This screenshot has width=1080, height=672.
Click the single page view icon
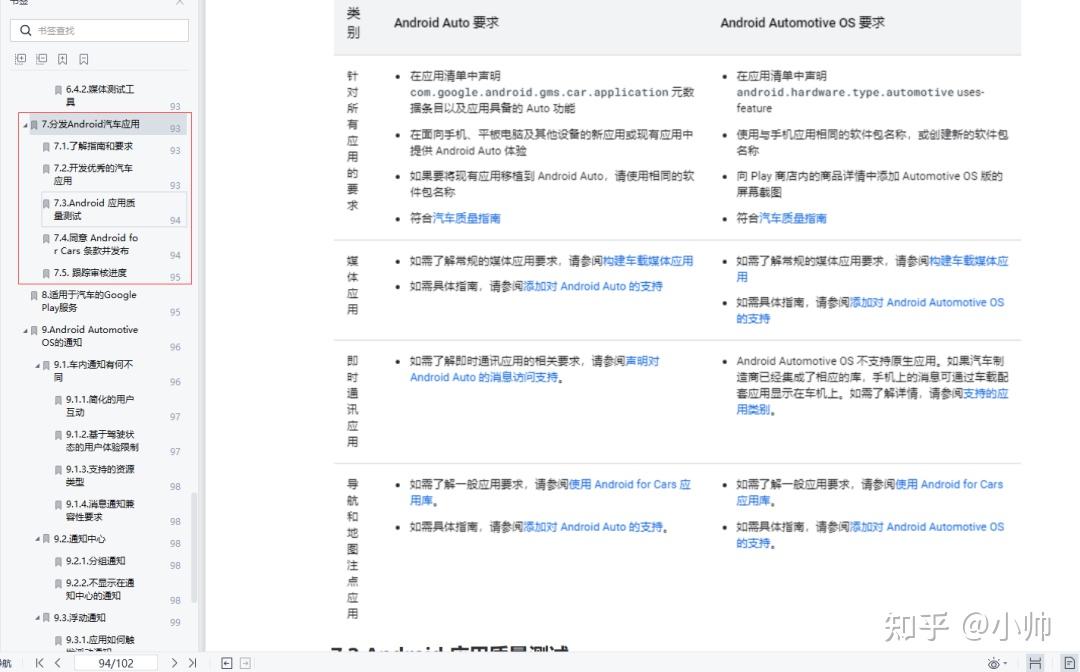[1068, 662]
